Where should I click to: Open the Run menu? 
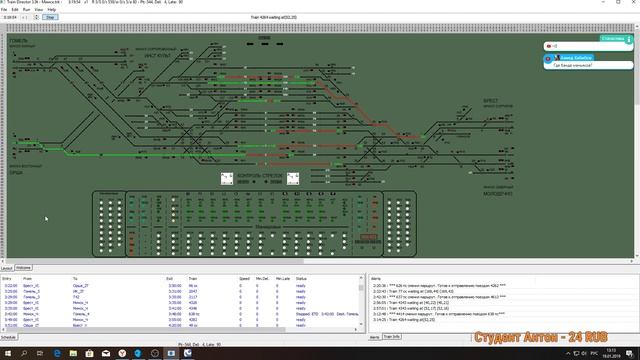[27, 9]
